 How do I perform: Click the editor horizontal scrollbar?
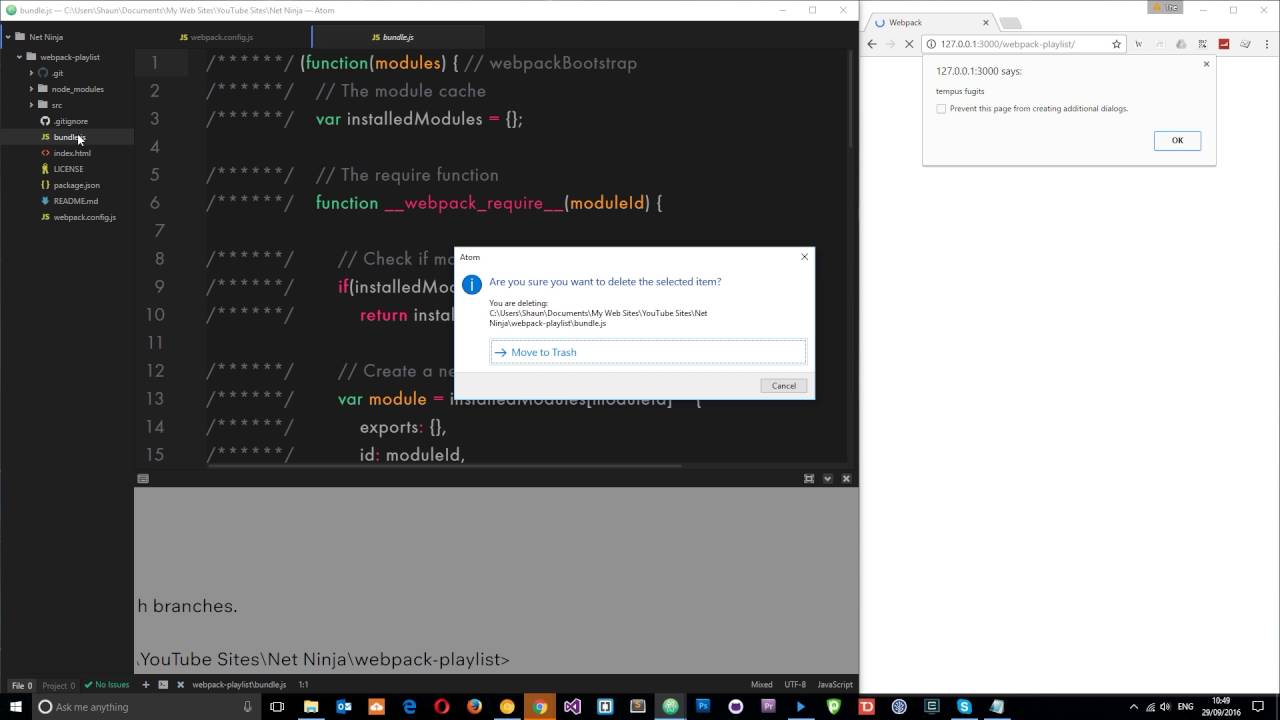444,465
